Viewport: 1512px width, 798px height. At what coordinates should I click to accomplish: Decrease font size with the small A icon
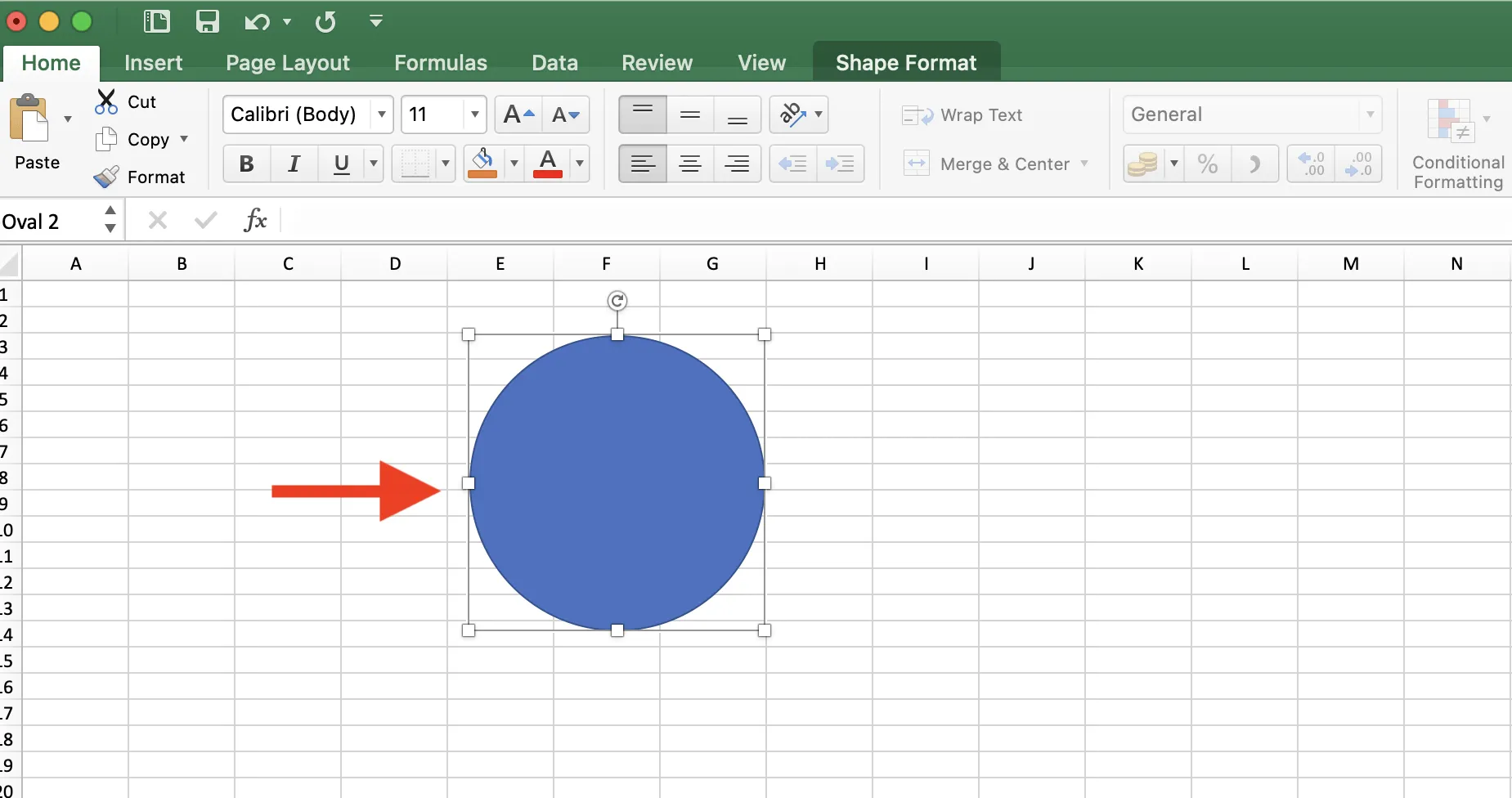(566, 114)
